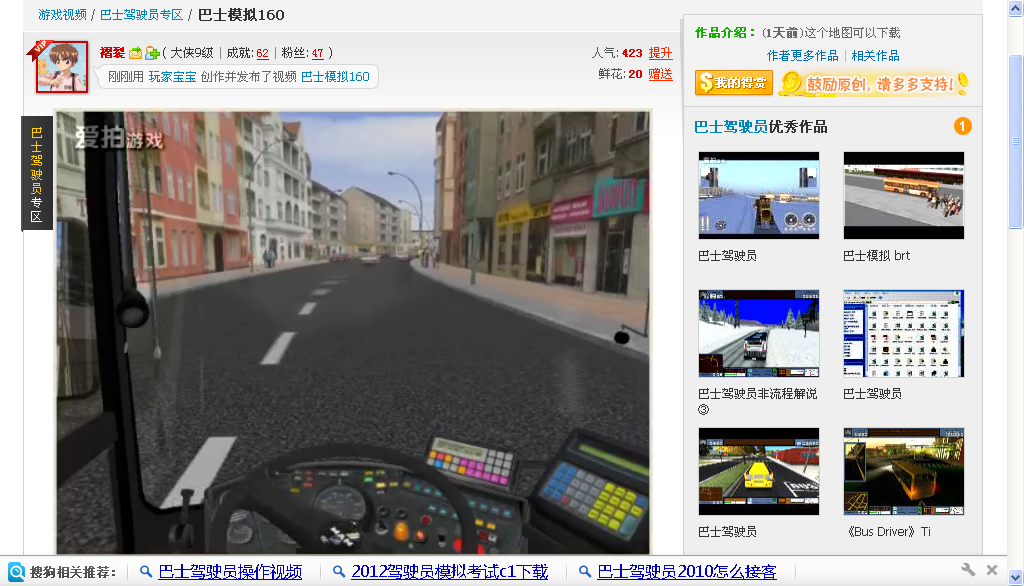Open the 《Bus Driver》 Ti thumbnail
Image resolution: width=1024 pixels, height=586 pixels.
[x=904, y=472]
